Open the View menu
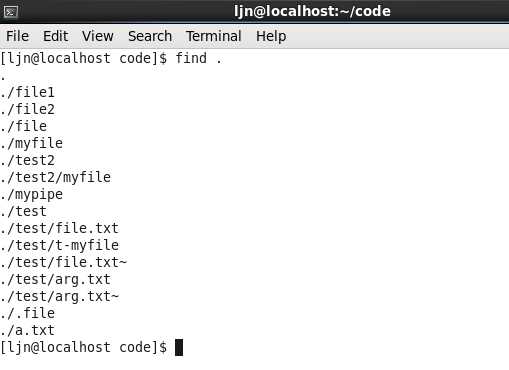Screen dimensions: 509x370 (98, 36)
